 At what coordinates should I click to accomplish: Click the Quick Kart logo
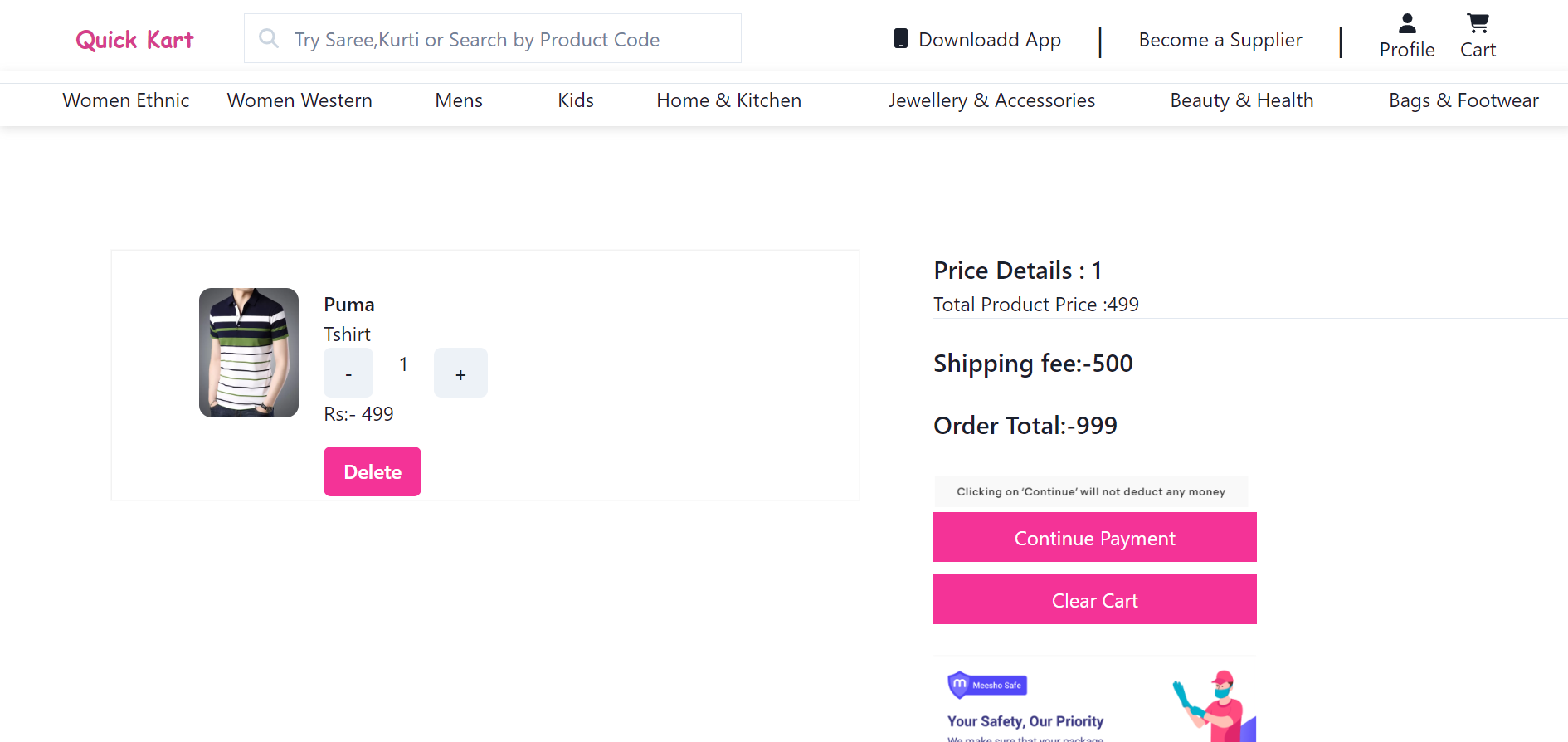pyautogui.click(x=134, y=39)
